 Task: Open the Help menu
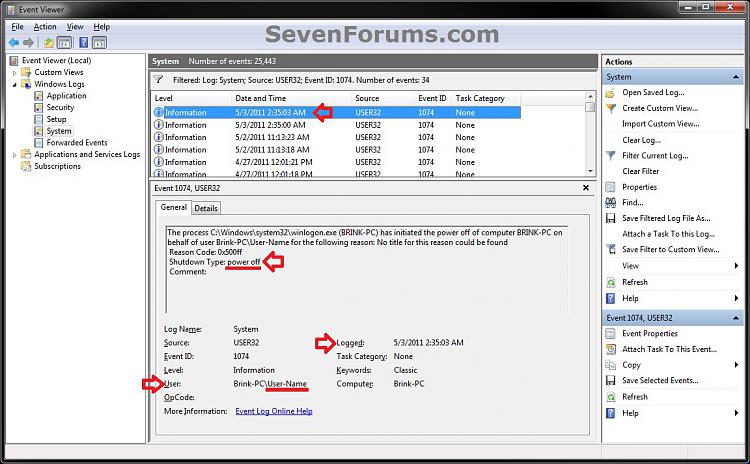click(101, 27)
